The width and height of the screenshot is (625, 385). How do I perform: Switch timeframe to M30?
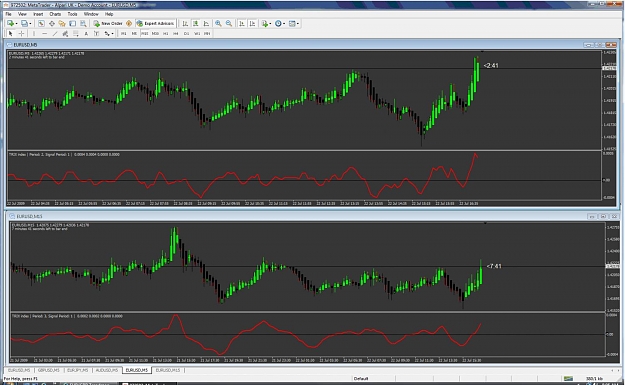155,33
